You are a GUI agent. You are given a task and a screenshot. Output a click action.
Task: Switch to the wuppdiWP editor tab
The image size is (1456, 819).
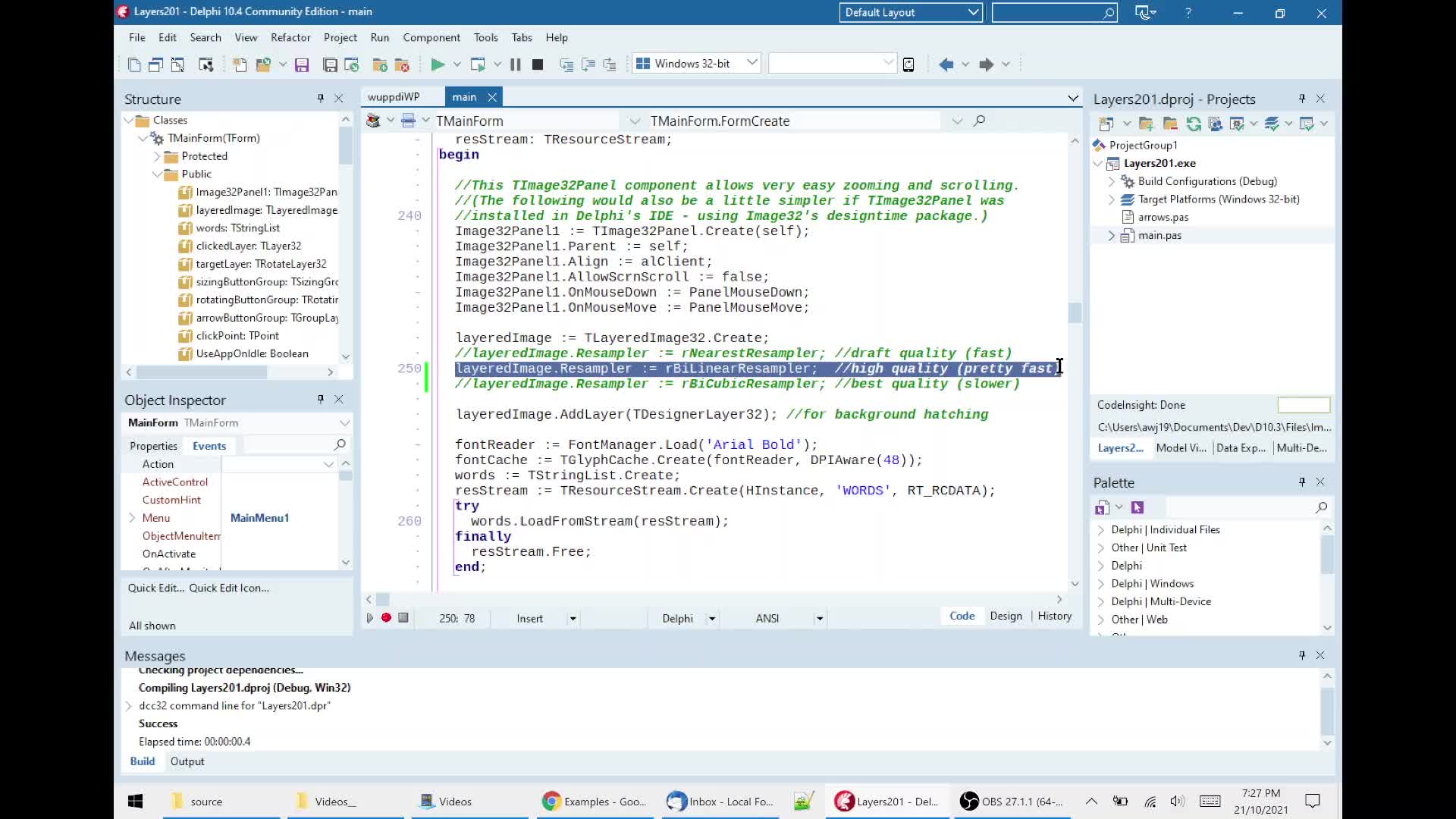point(394,97)
